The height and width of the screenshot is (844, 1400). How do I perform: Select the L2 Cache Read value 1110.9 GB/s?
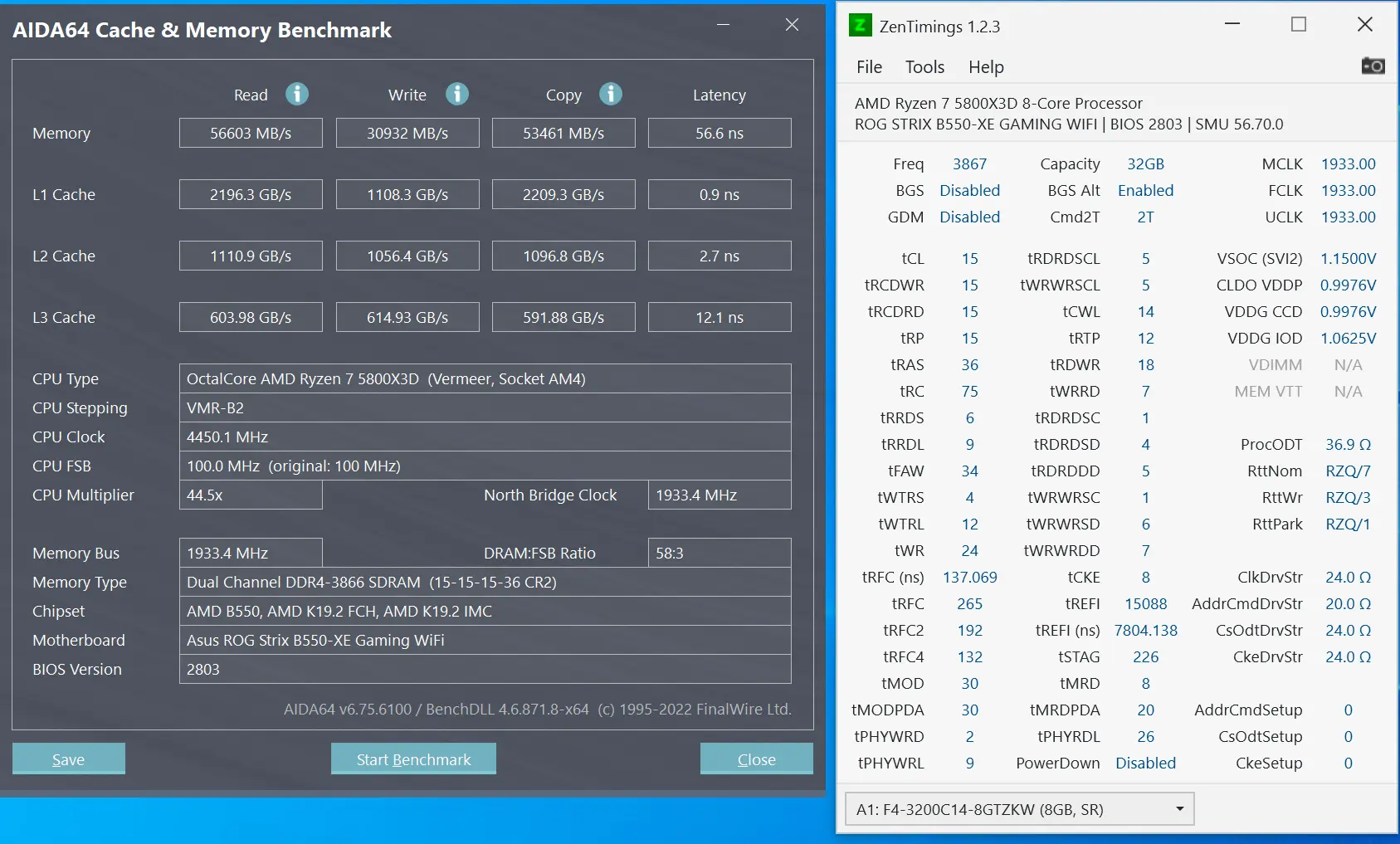pos(251,256)
